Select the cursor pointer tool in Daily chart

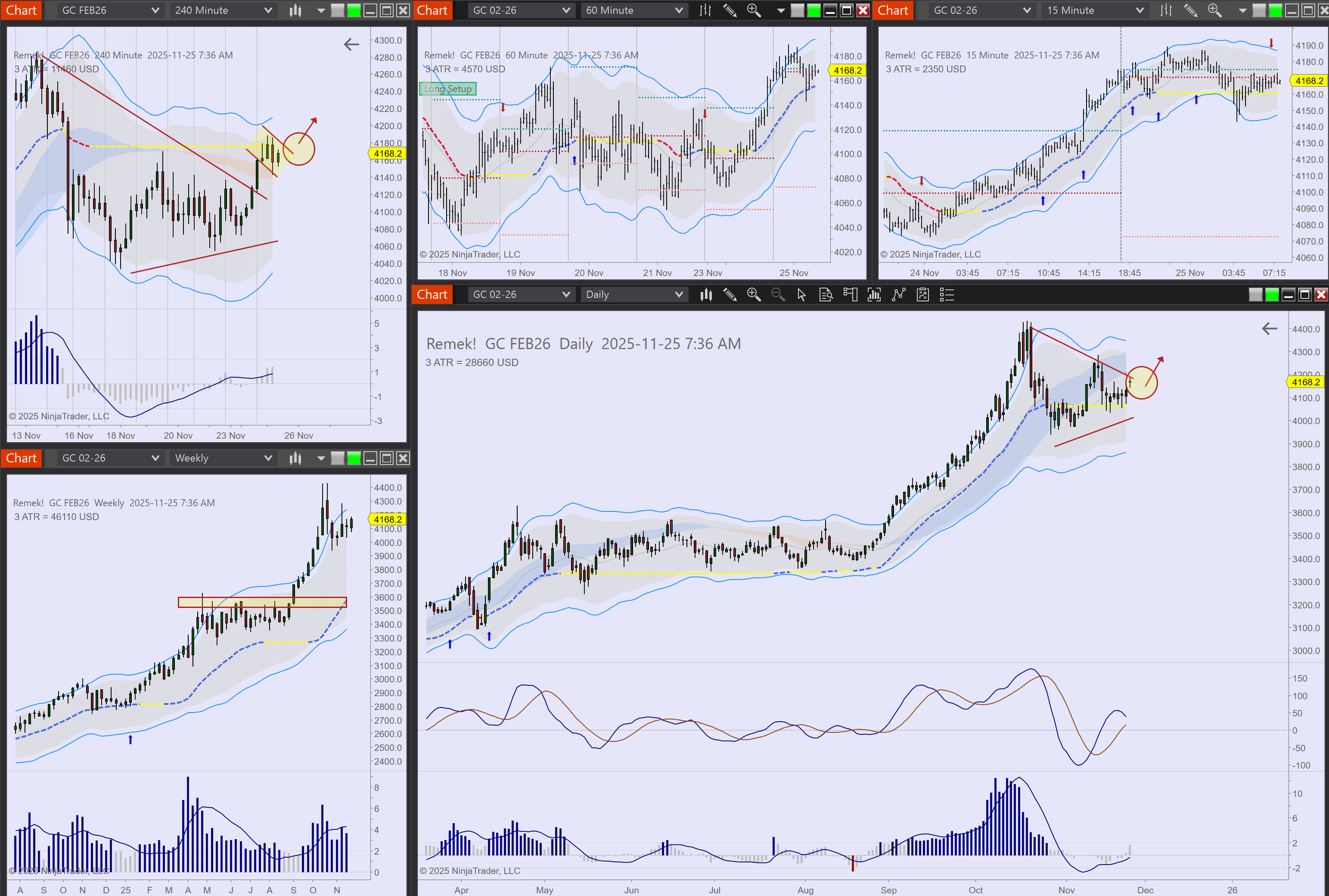pos(802,295)
